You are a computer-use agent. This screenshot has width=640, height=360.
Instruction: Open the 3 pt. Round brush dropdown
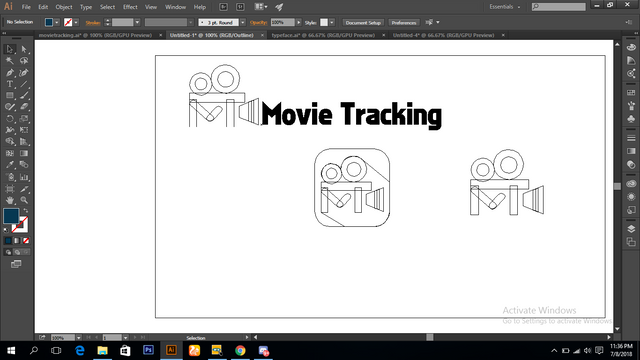pos(242,22)
